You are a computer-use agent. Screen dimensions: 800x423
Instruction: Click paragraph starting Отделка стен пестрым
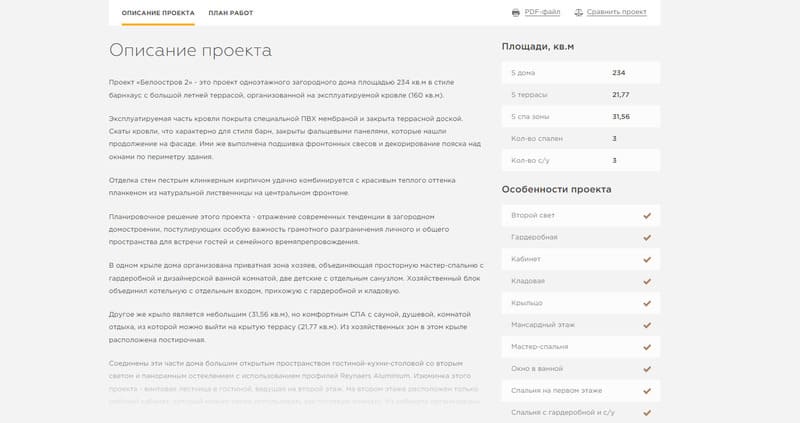point(282,187)
